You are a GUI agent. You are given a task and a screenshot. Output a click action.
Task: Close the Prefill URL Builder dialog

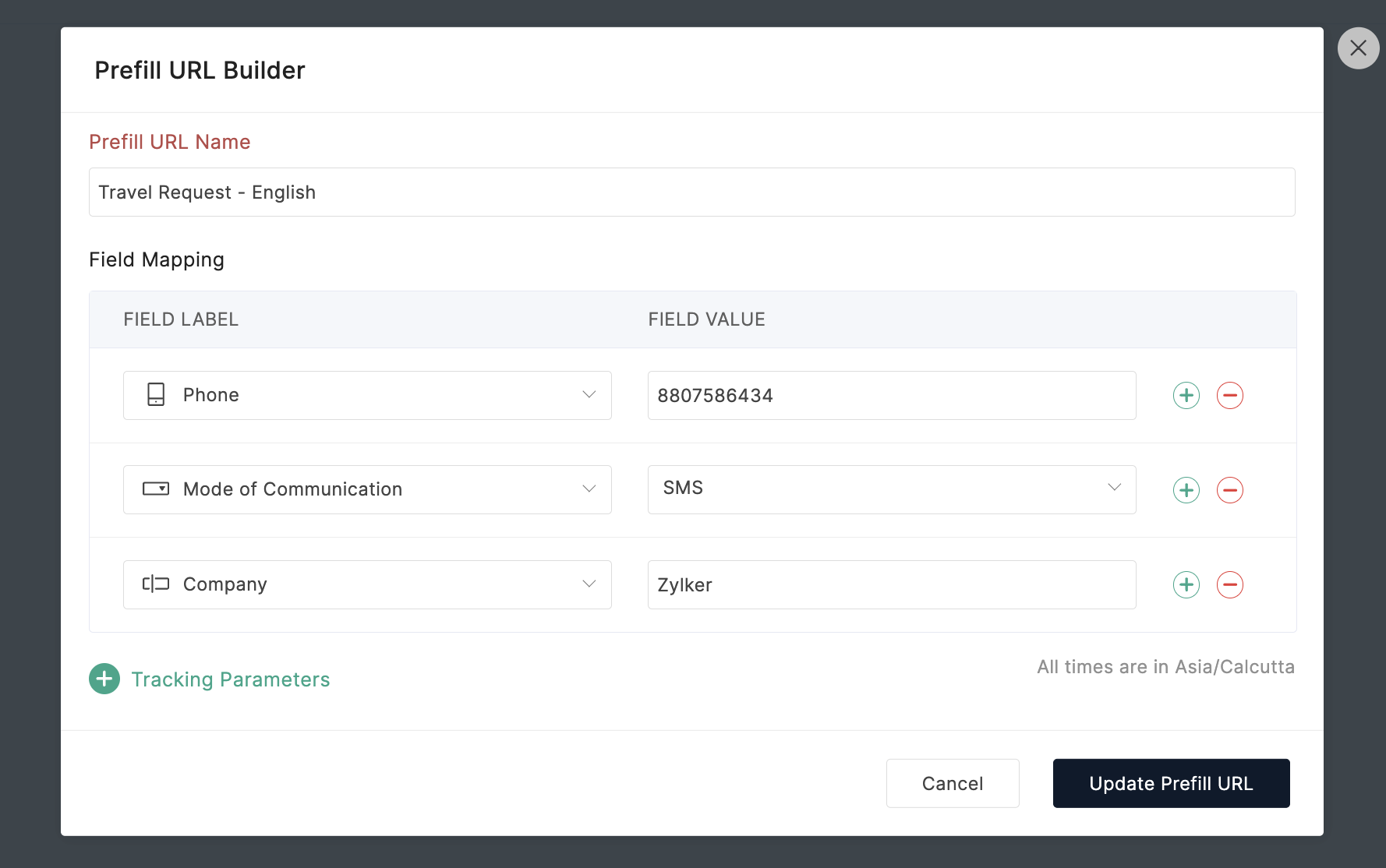pos(1358,48)
